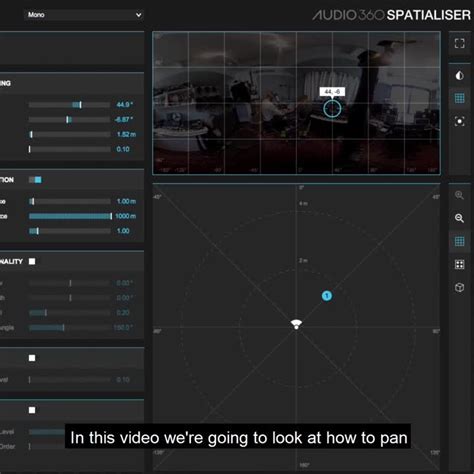Viewport: 474px width, 474px height.
Task: Toggle grid lines in the top-down view
Action: (459, 241)
